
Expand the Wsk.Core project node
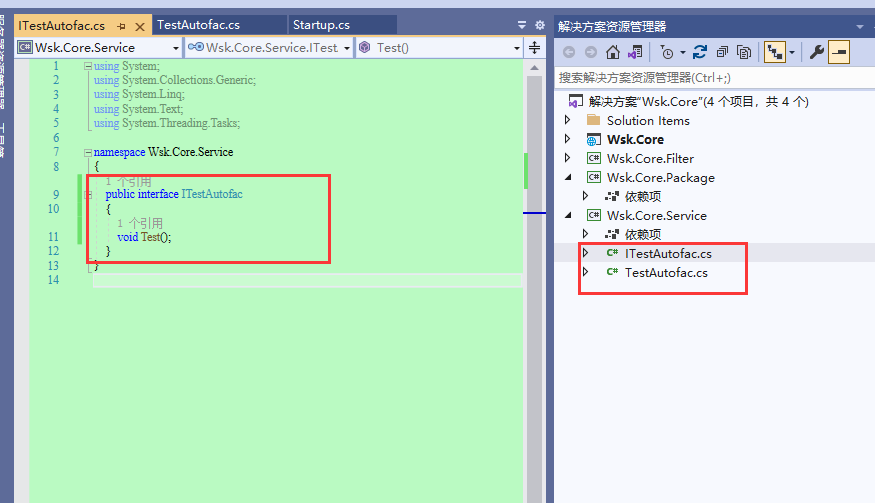[568, 139]
